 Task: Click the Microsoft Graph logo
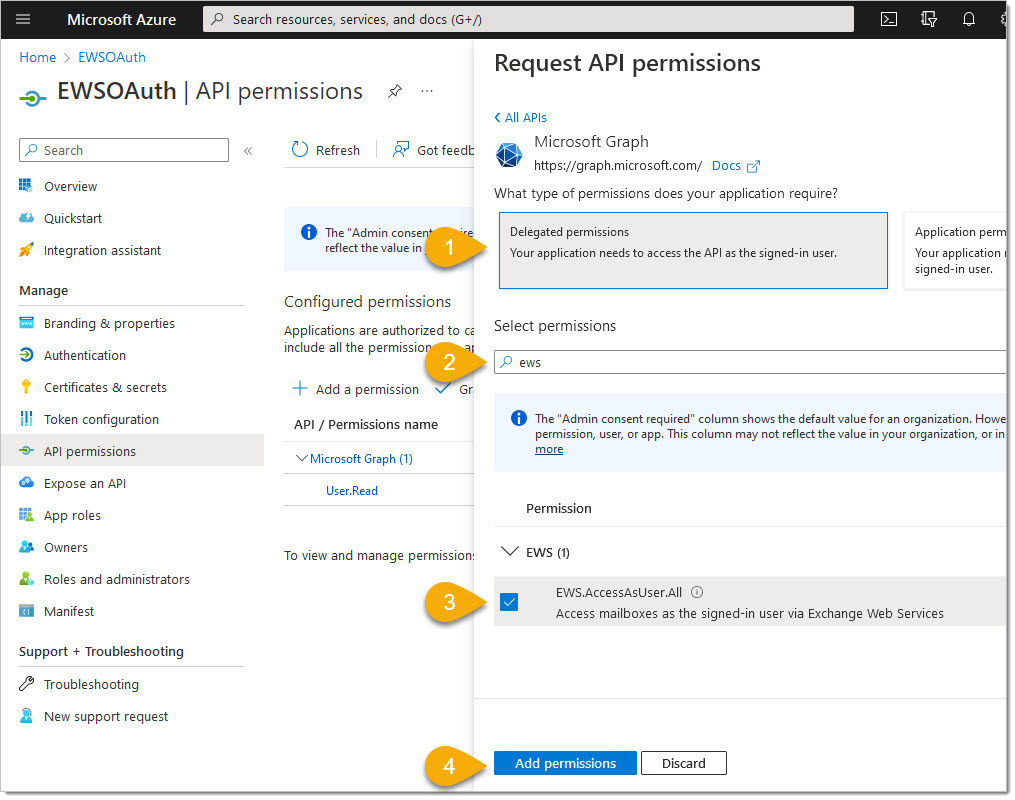[x=510, y=155]
